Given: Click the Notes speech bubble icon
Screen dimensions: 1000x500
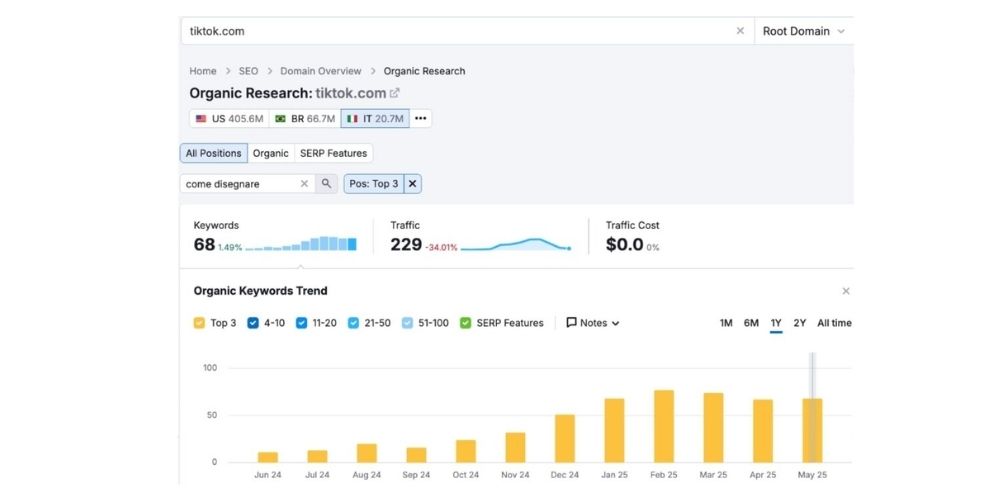Looking at the screenshot, I should click(571, 323).
